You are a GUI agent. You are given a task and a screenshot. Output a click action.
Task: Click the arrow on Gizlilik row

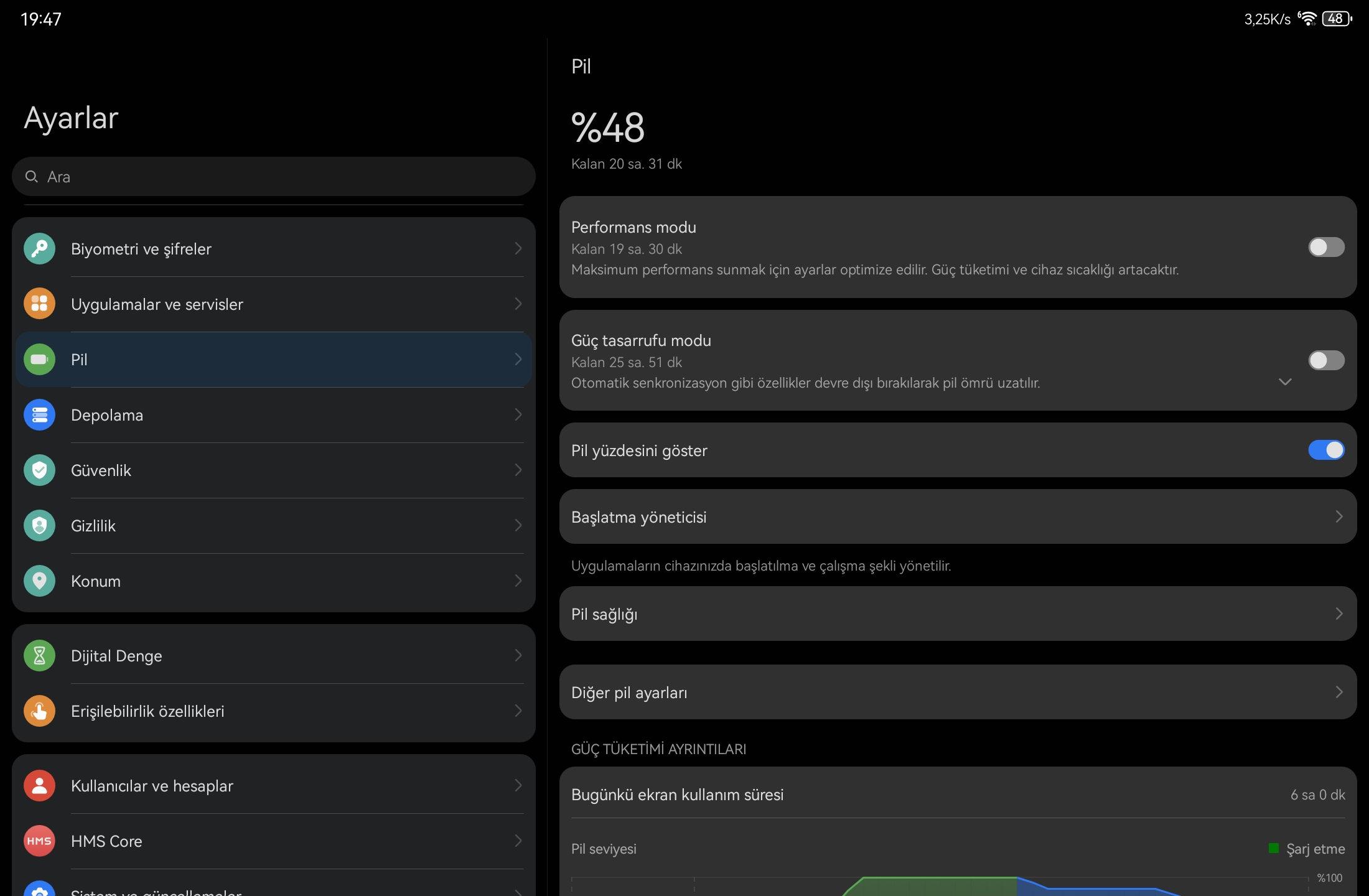(x=518, y=526)
